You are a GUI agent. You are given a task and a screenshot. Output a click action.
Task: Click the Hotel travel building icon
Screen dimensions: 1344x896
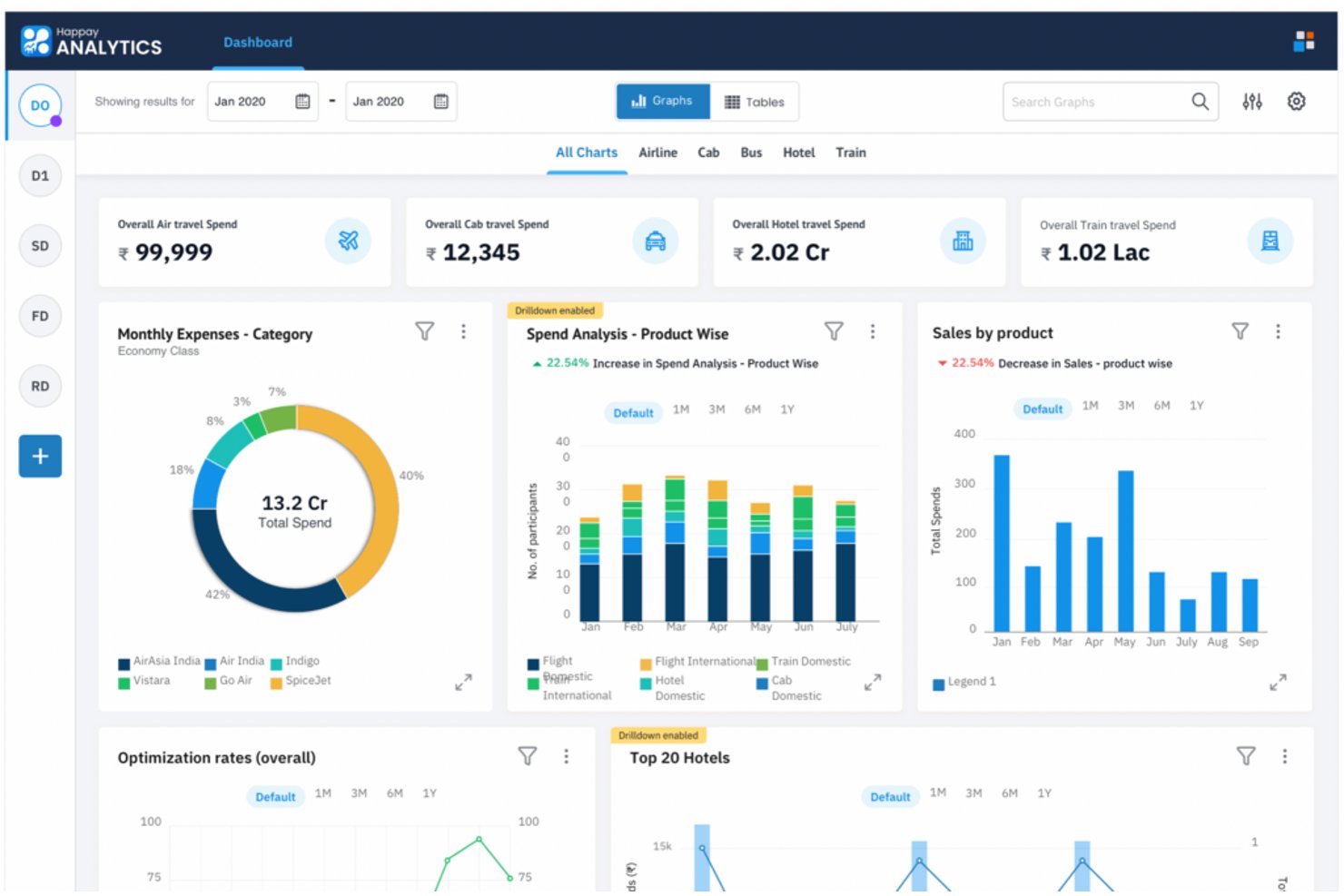coord(963,241)
